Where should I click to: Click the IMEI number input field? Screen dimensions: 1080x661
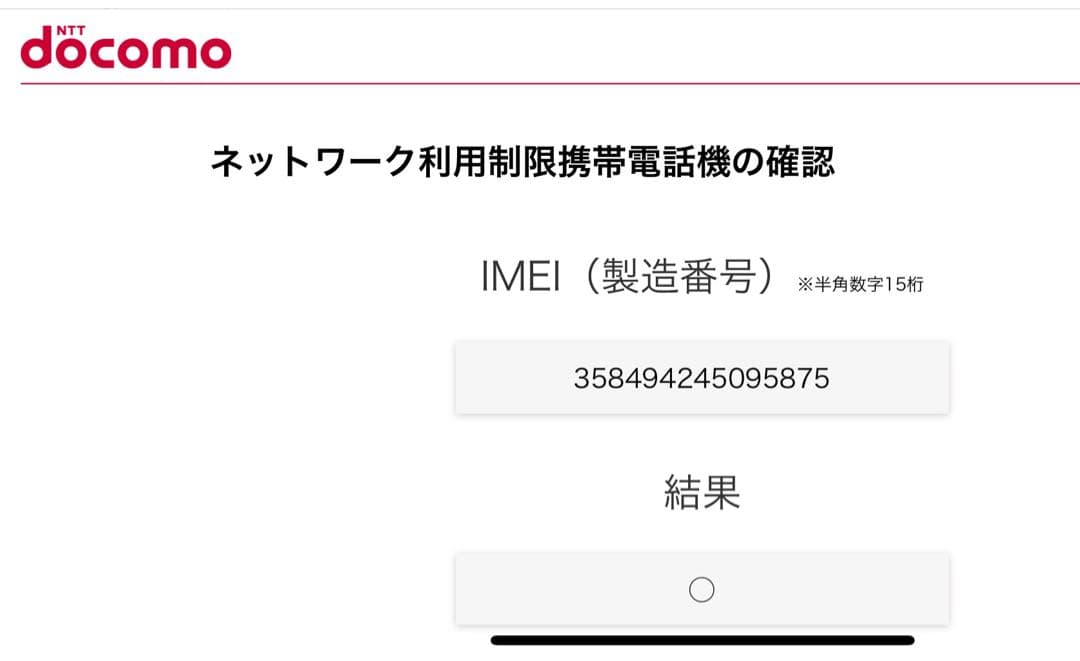tap(702, 378)
